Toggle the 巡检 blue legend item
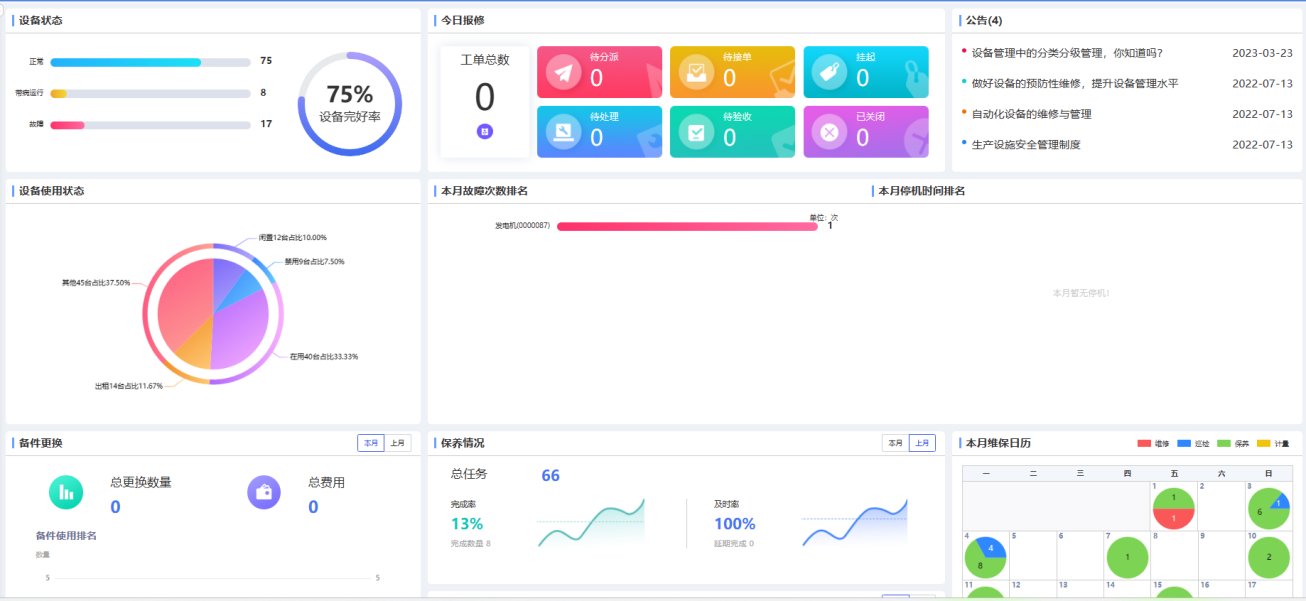The height and width of the screenshot is (601, 1306). (x=1193, y=443)
